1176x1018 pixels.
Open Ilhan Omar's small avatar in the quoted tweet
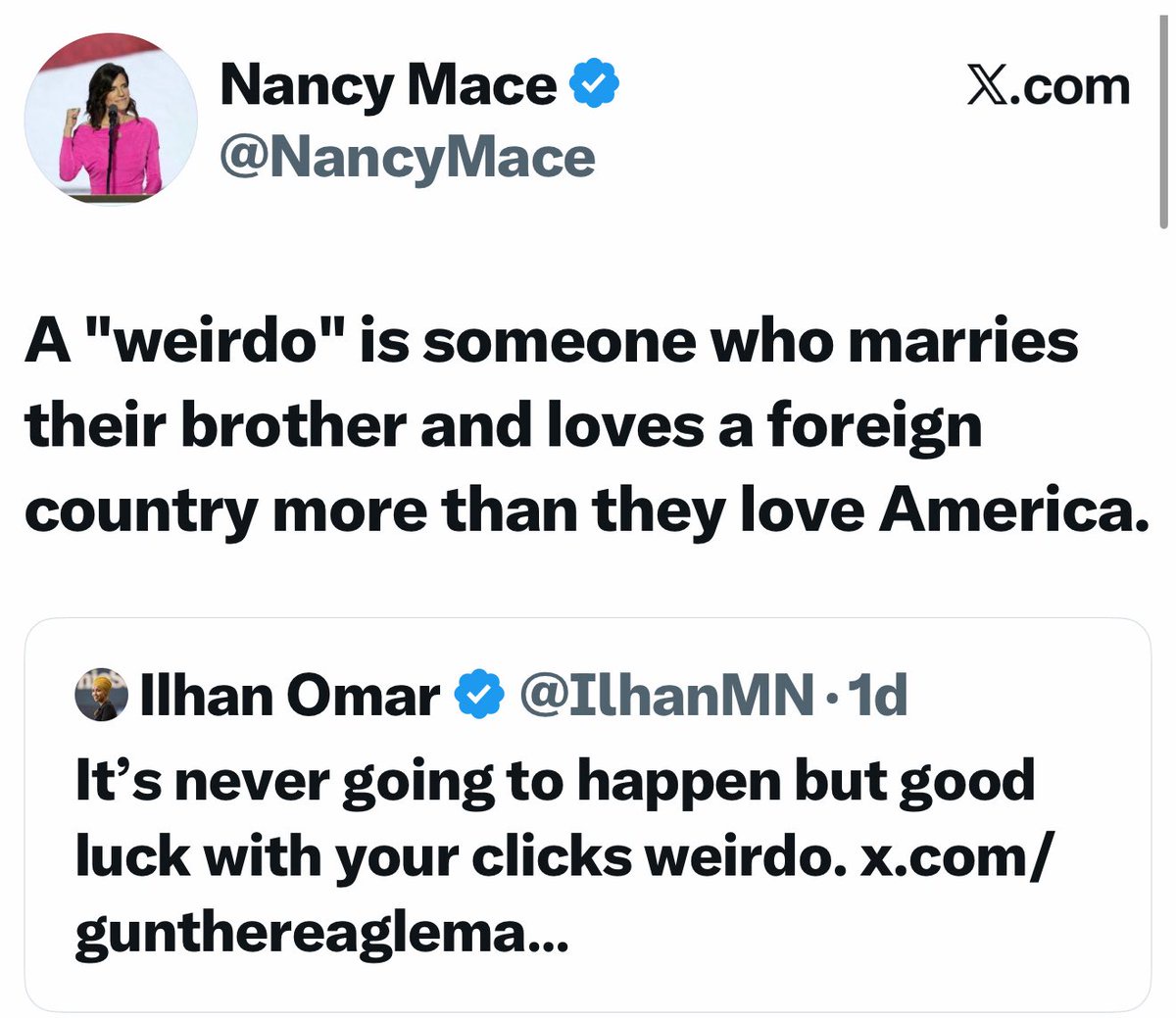[101, 695]
